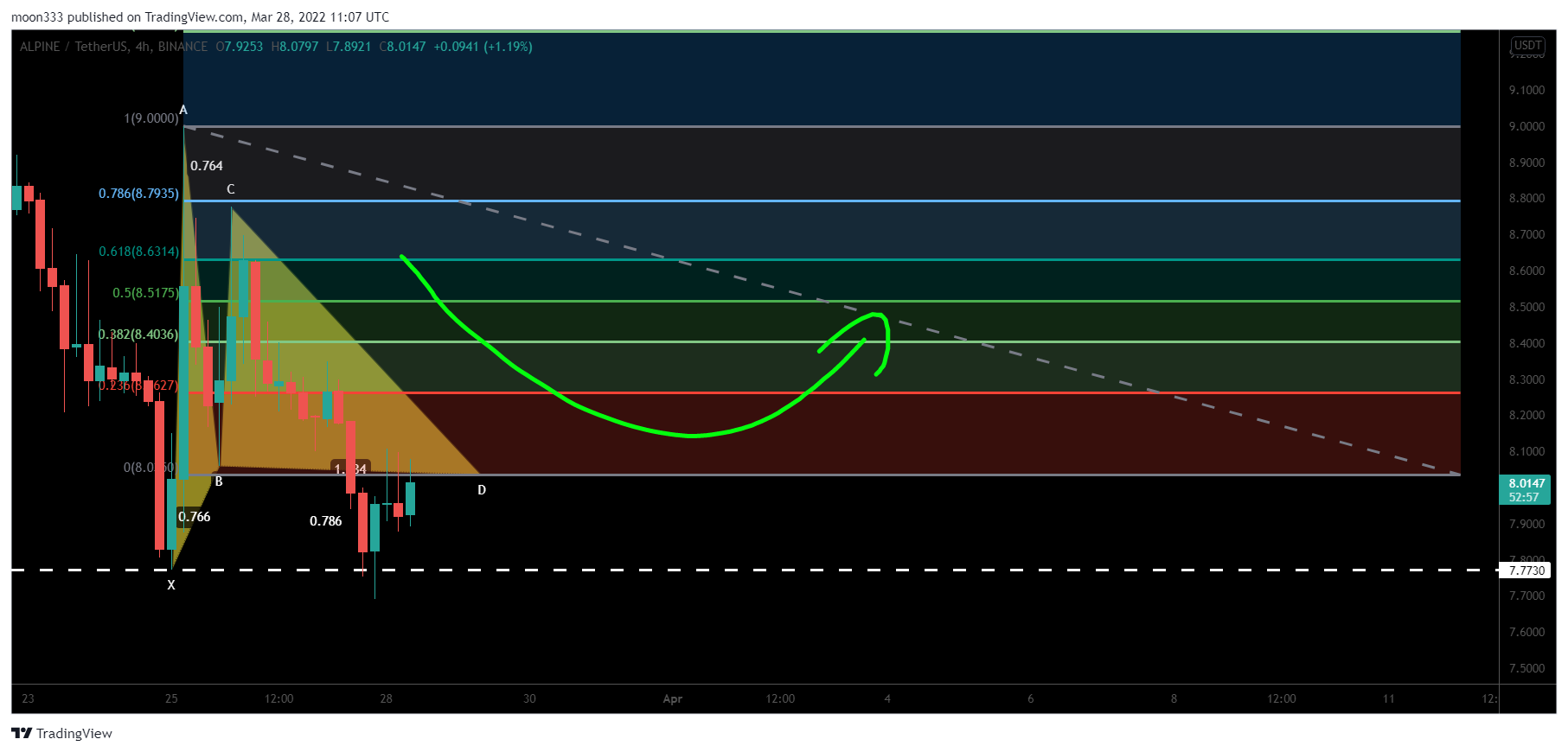1568x752 pixels.
Task: Select the Fibonacci level label 1(9.0000)
Action: point(151,118)
